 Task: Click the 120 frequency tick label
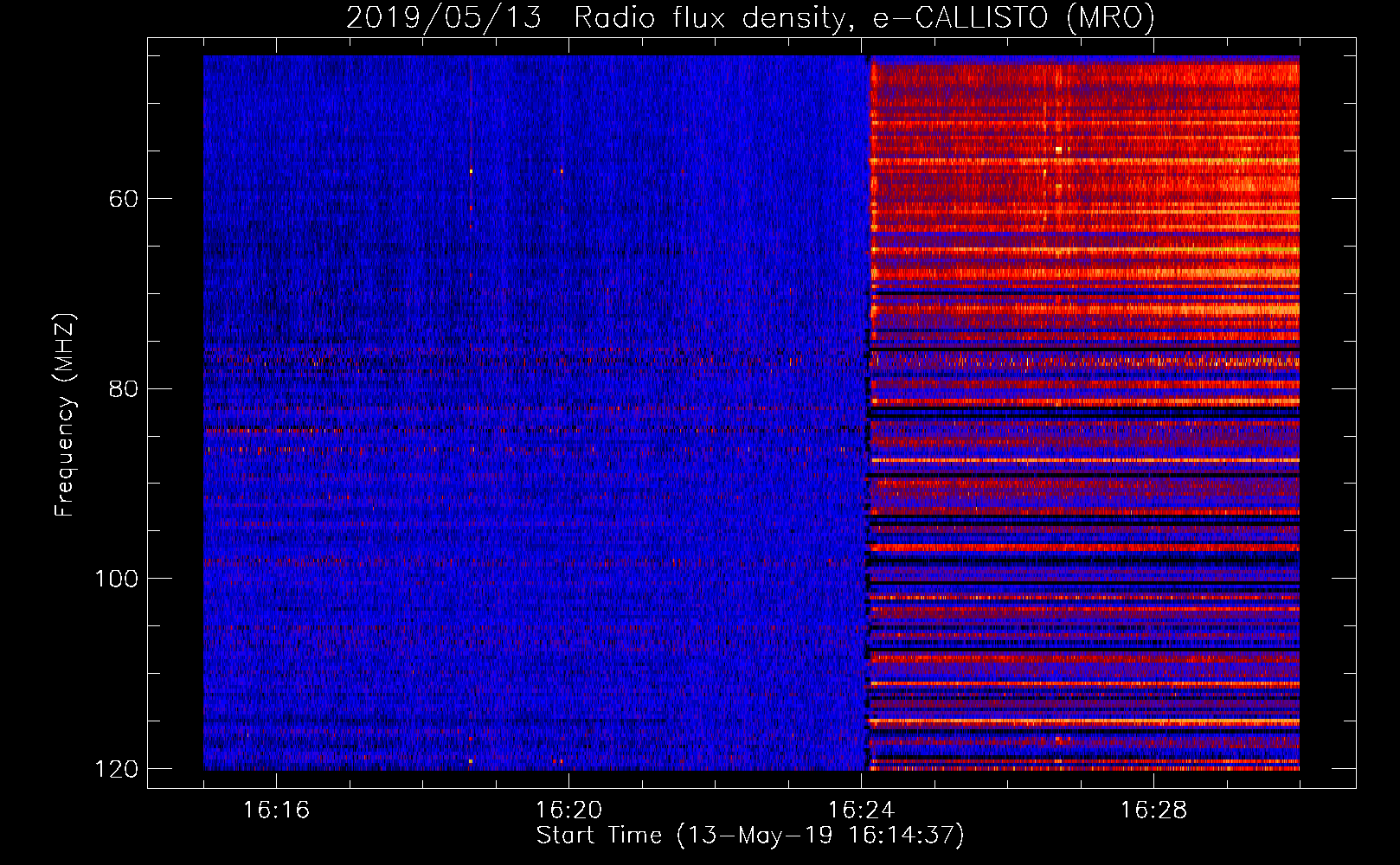[x=115, y=769]
